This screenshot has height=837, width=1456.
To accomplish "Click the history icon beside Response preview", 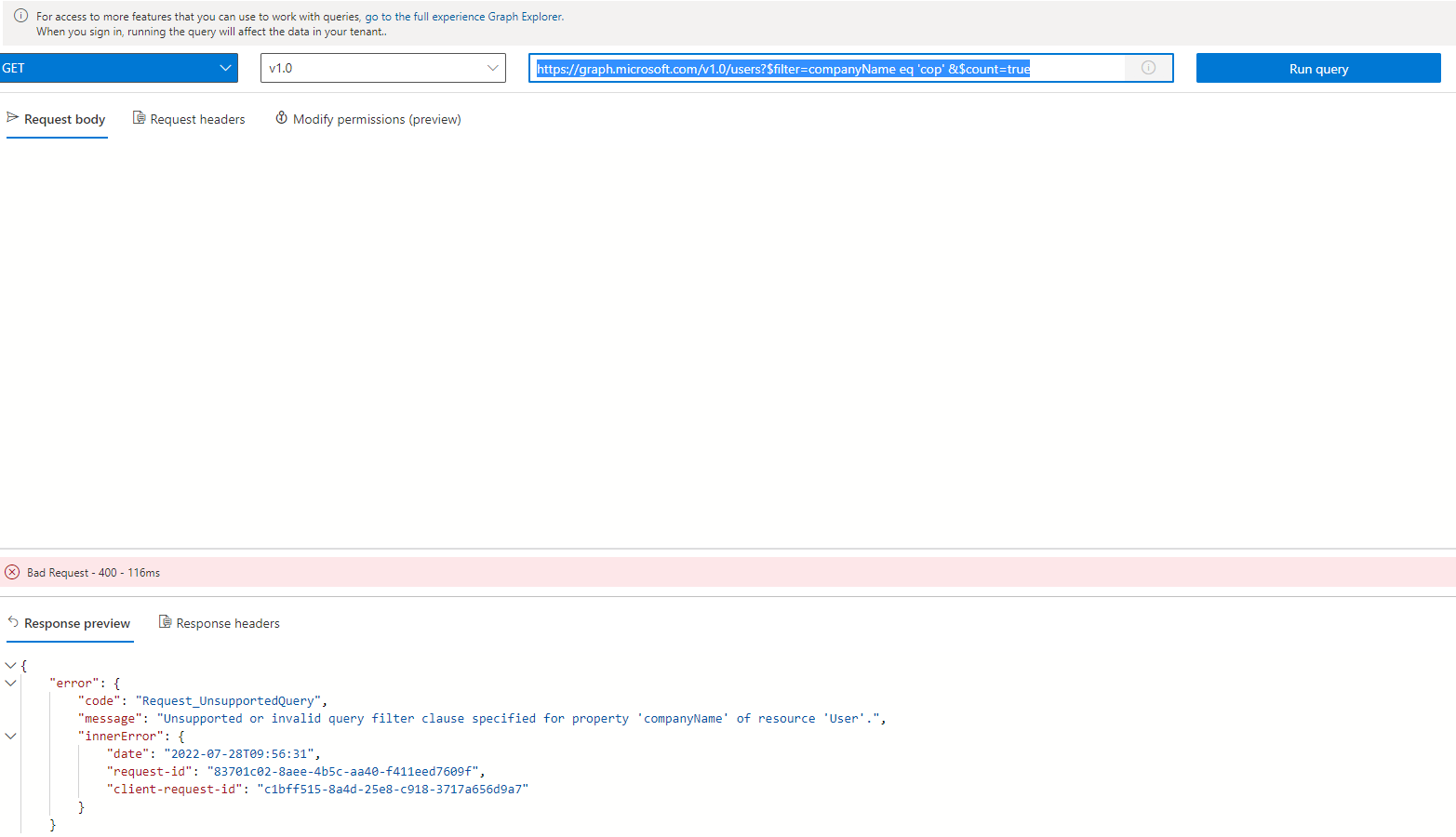I will [x=11, y=622].
